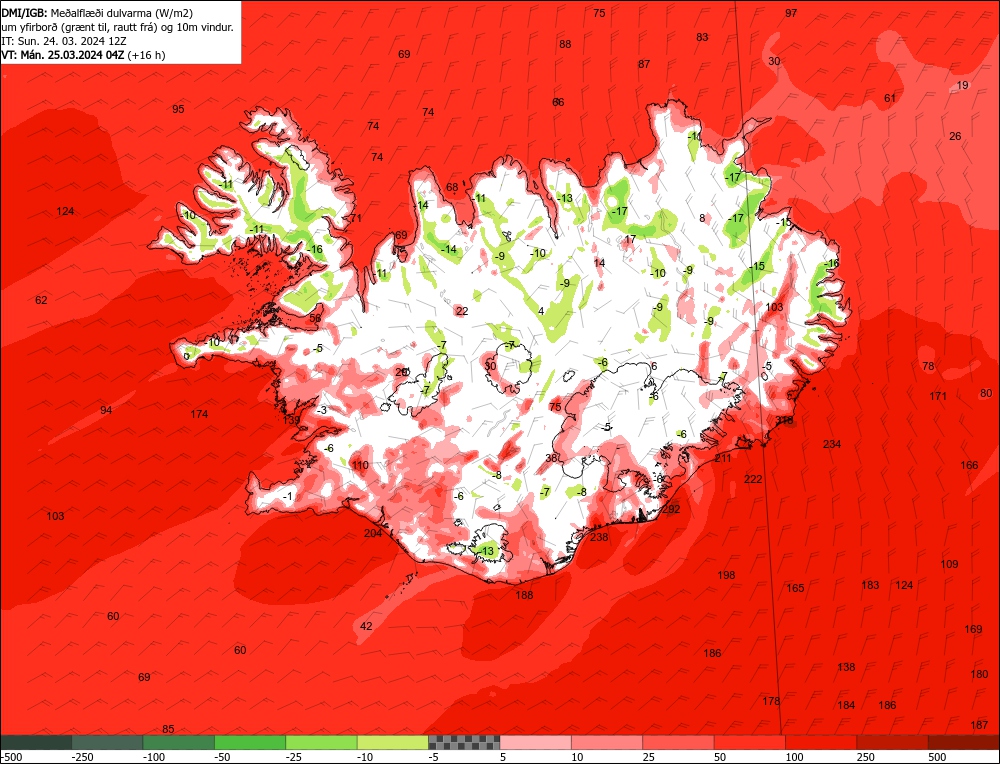Click the title line 'DMI/IGB: Meðalflæði dulvarma (W/m2)'
This screenshot has width=1000, height=764.
(x=97, y=12)
